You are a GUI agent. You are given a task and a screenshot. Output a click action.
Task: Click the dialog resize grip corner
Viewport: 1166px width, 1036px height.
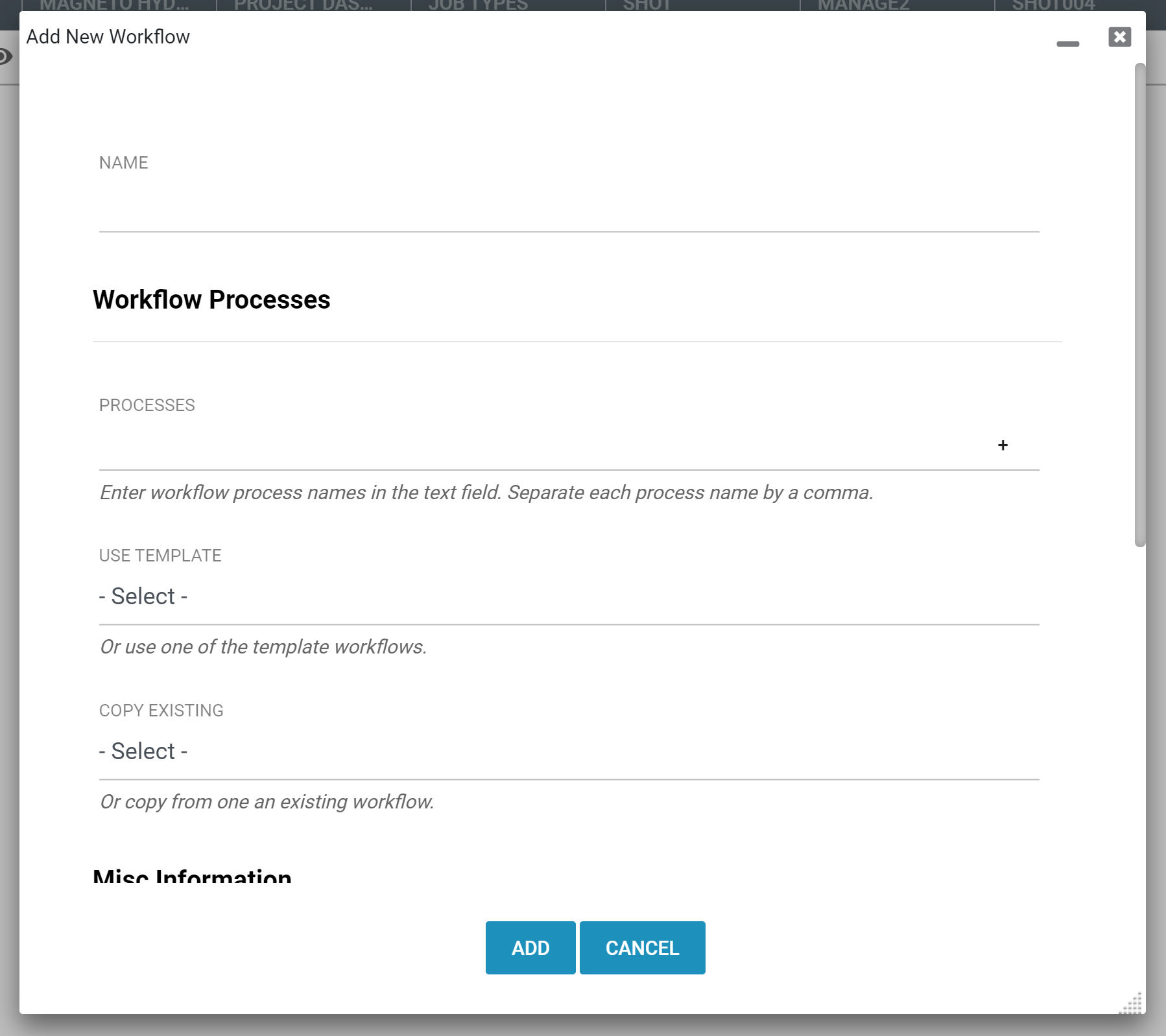pos(1132,1002)
